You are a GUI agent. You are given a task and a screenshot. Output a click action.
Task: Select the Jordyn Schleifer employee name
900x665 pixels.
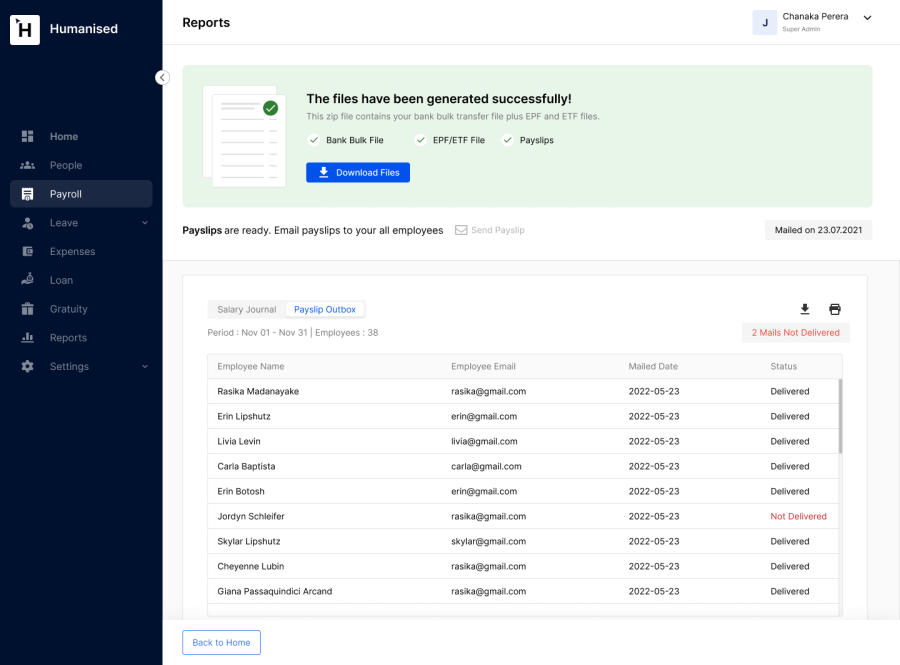click(251, 516)
